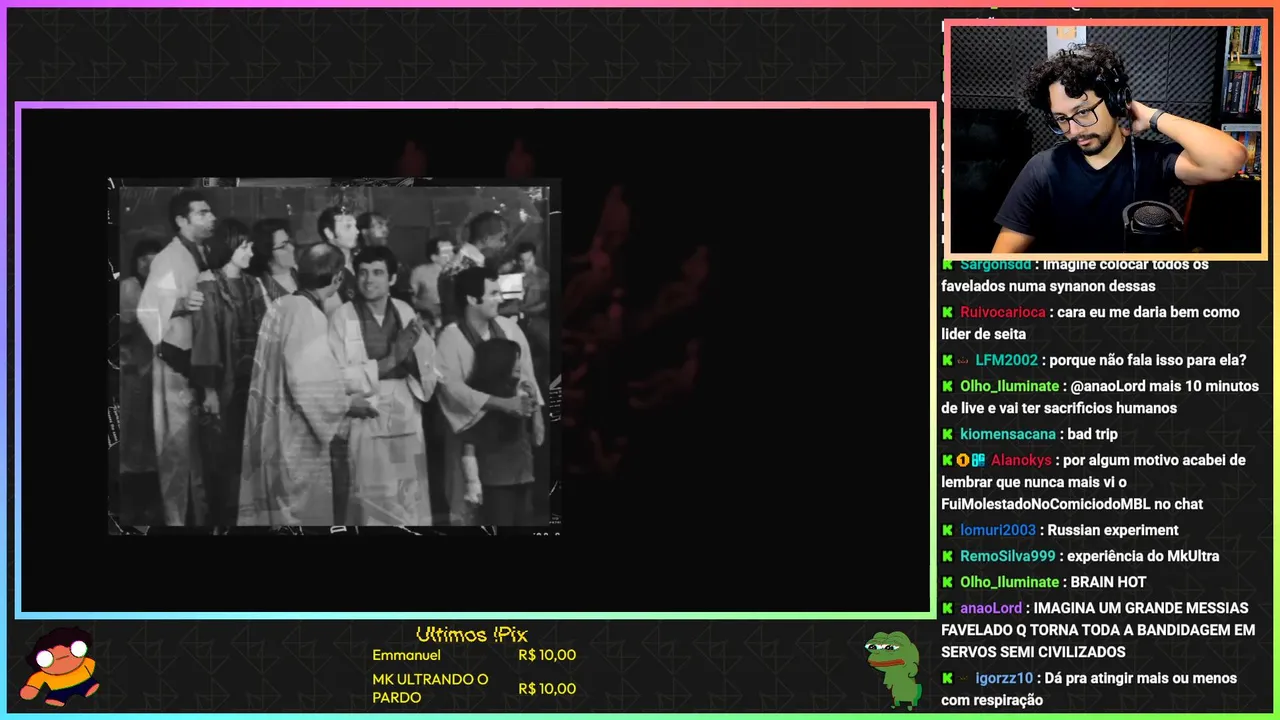Click the Kick icon beside the BRAIN HOT message
This screenshot has width=1280, height=720.
pyautogui.click(x=947, y=582)
